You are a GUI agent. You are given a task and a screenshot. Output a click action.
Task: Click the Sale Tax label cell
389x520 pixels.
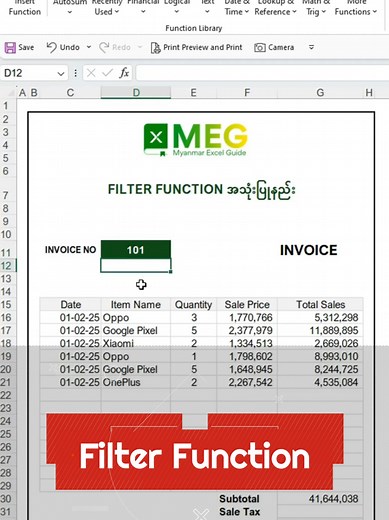click(x=247, y=512)
